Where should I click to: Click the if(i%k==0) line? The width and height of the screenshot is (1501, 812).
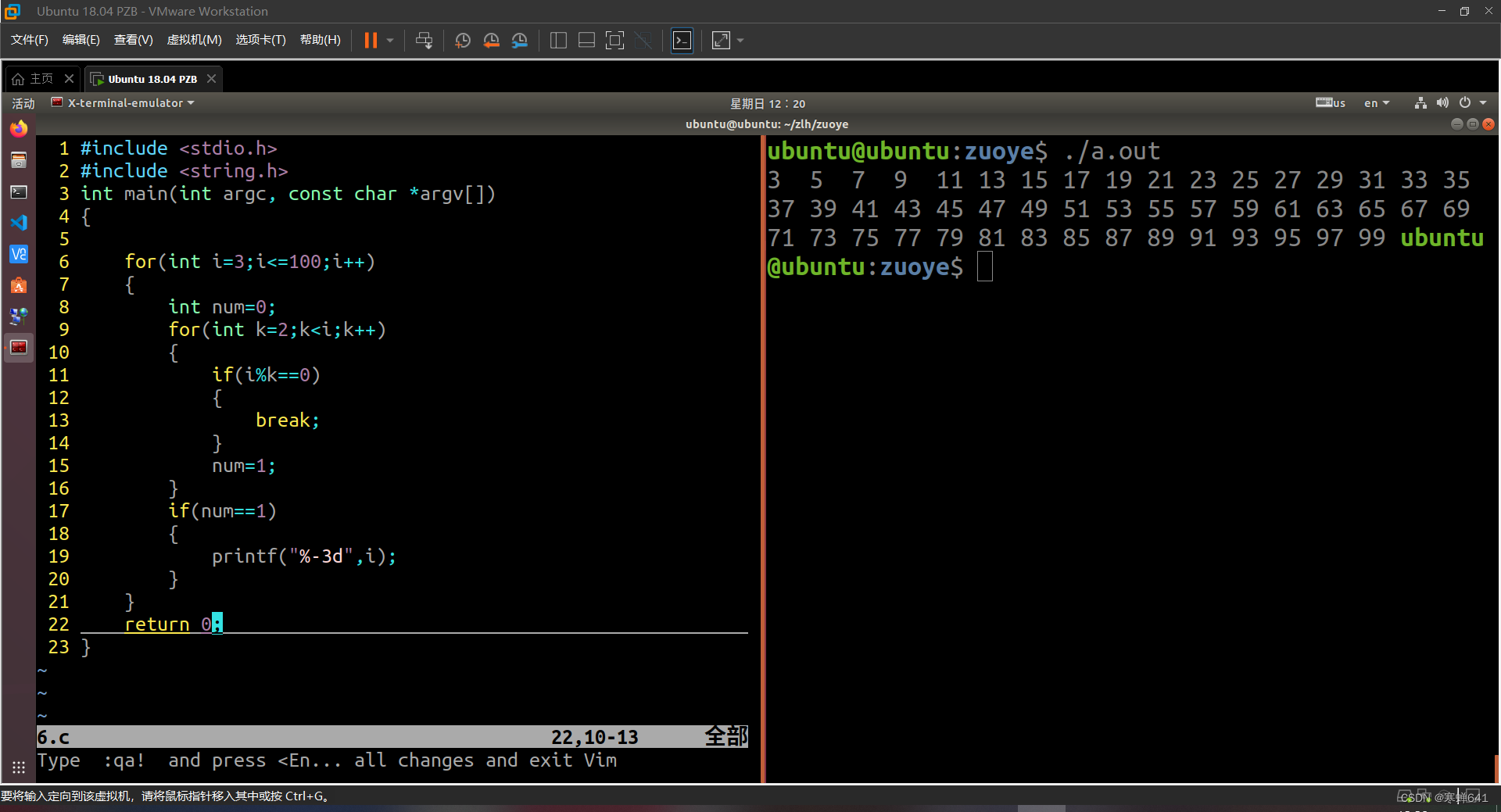(267, 375)
